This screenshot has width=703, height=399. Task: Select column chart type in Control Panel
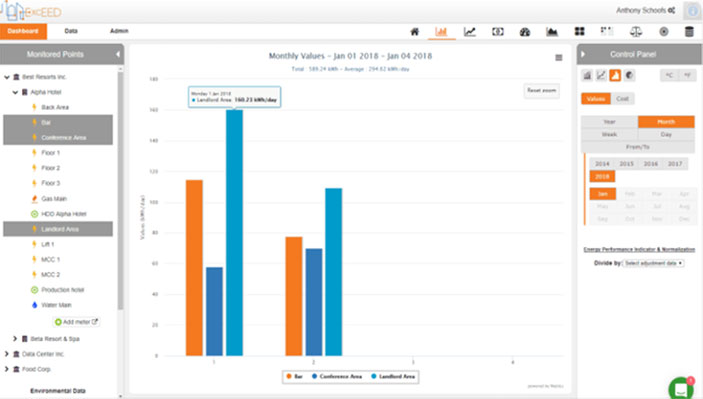pos(587,75)
